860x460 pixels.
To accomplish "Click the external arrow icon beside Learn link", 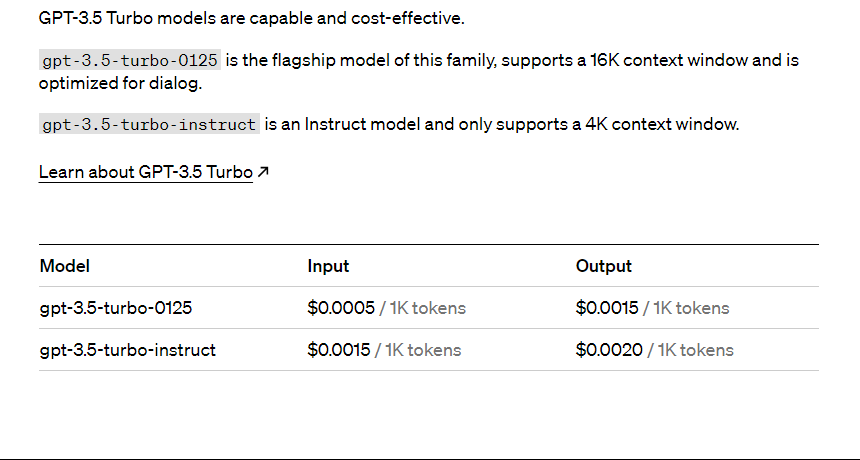I will tap(263, 172).
